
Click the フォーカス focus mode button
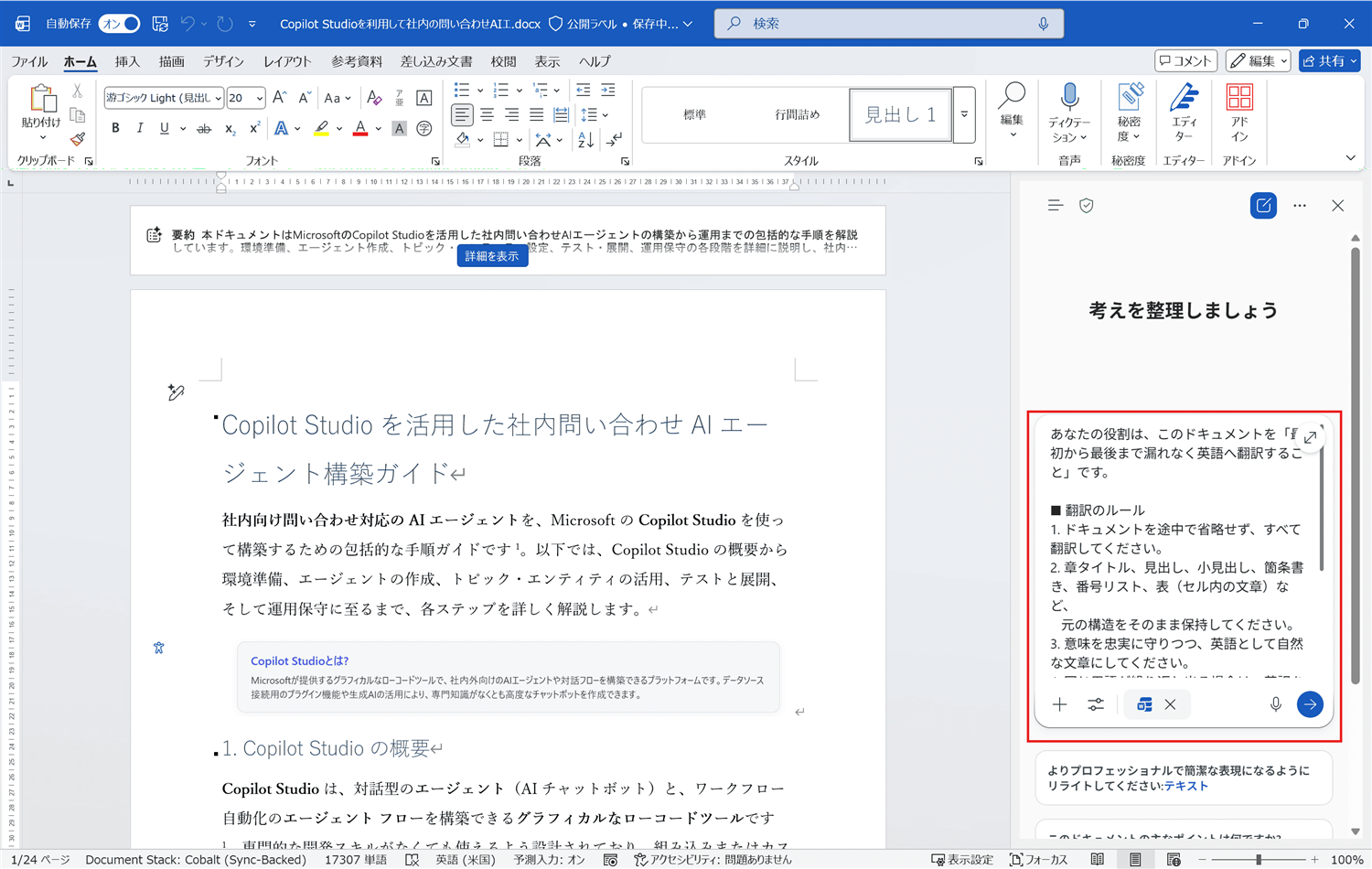click(x=1039, y=860)
